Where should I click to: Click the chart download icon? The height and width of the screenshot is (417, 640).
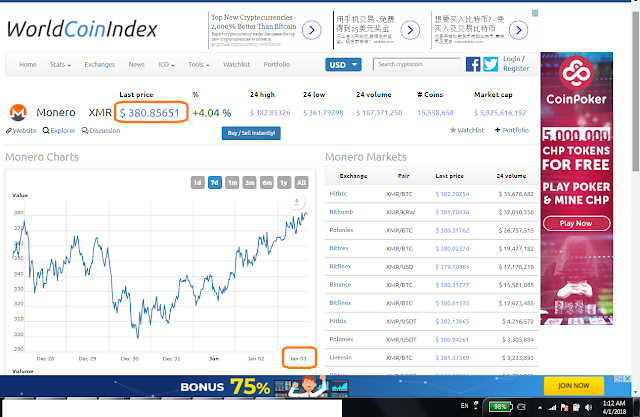[297, 201]
